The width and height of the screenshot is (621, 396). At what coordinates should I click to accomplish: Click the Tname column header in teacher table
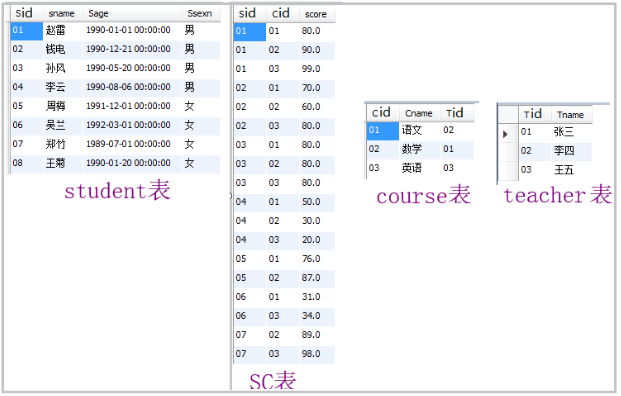[571, 115]
